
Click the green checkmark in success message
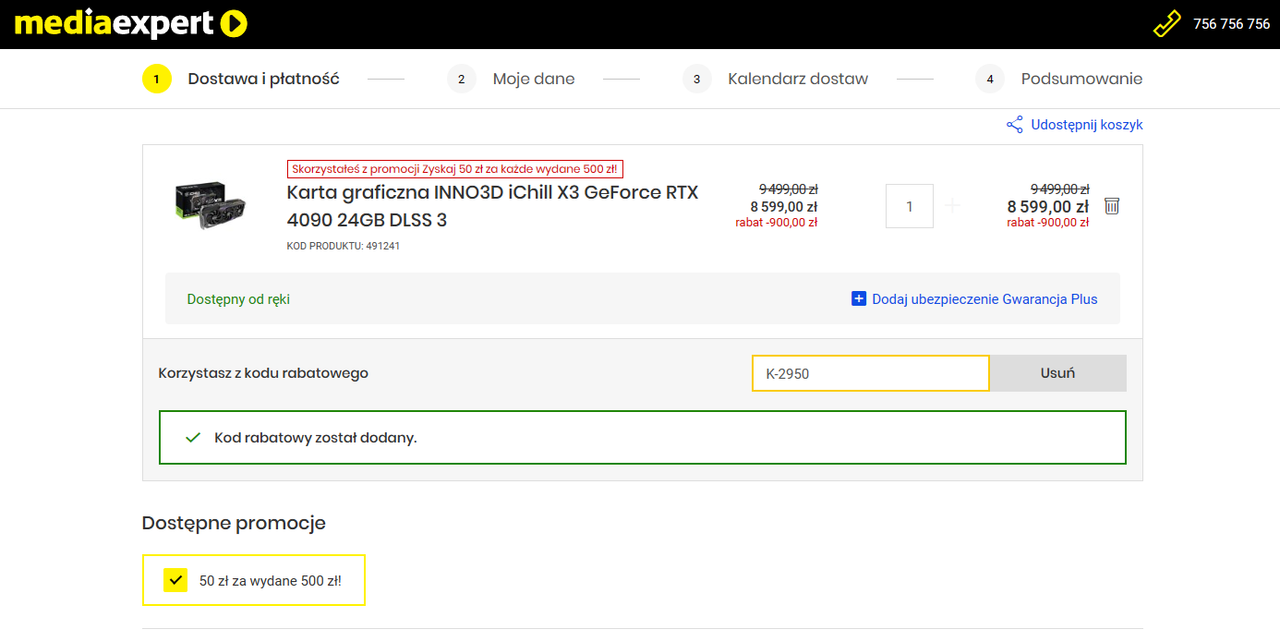pyautogui.click(x=193, y=438)
